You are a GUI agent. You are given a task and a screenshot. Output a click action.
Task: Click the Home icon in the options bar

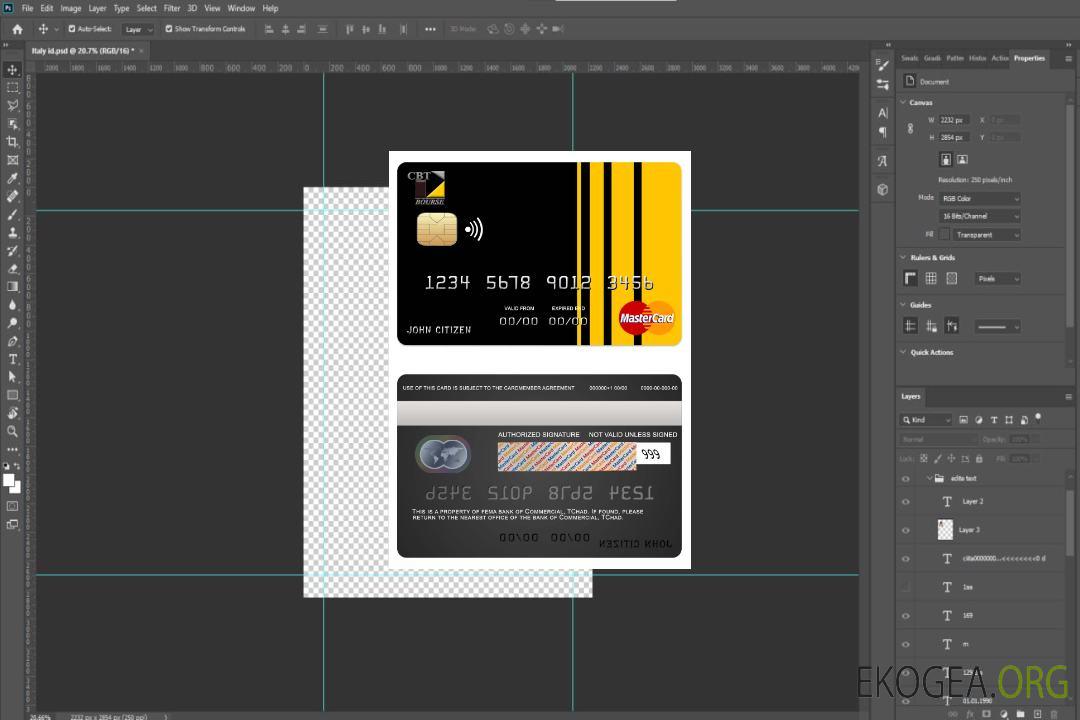[17, 29]
